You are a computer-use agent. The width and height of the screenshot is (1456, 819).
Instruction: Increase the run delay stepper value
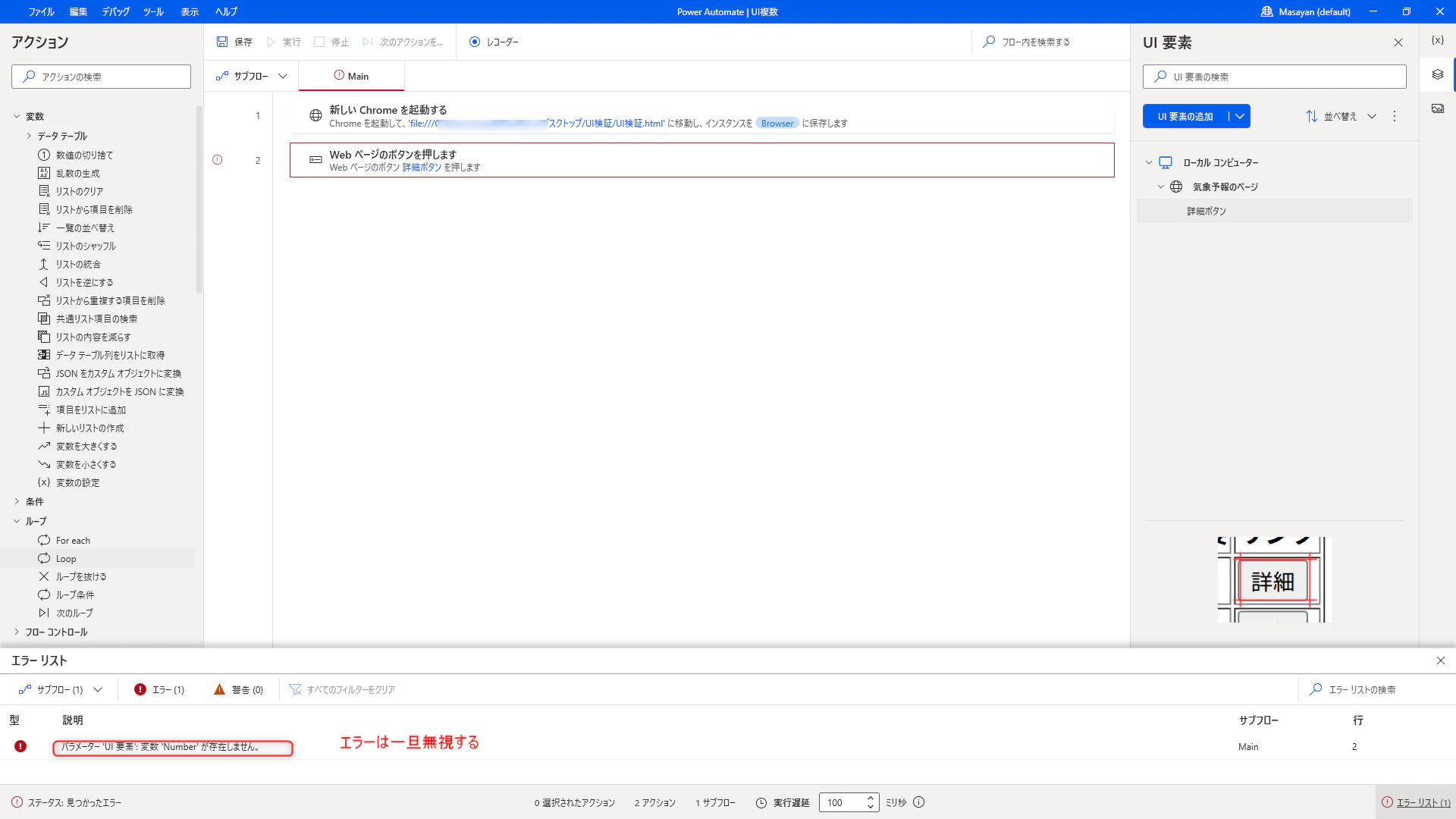click(871, 799)
